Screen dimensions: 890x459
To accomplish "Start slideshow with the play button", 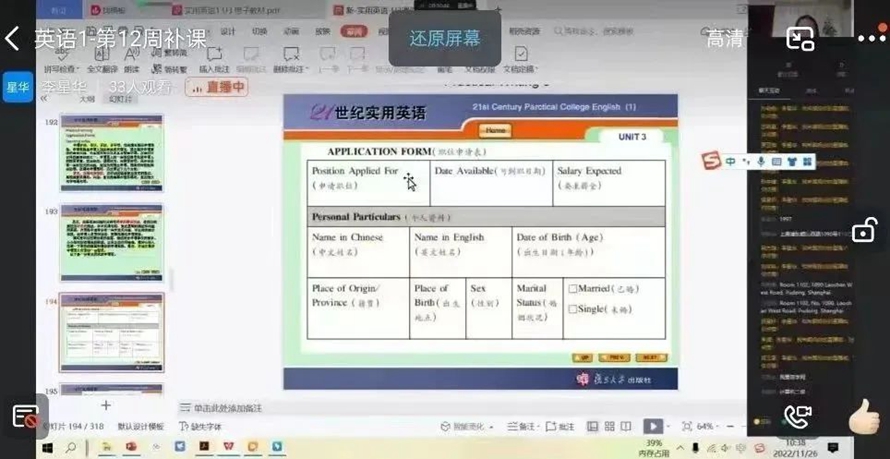I will click(652, 426).
